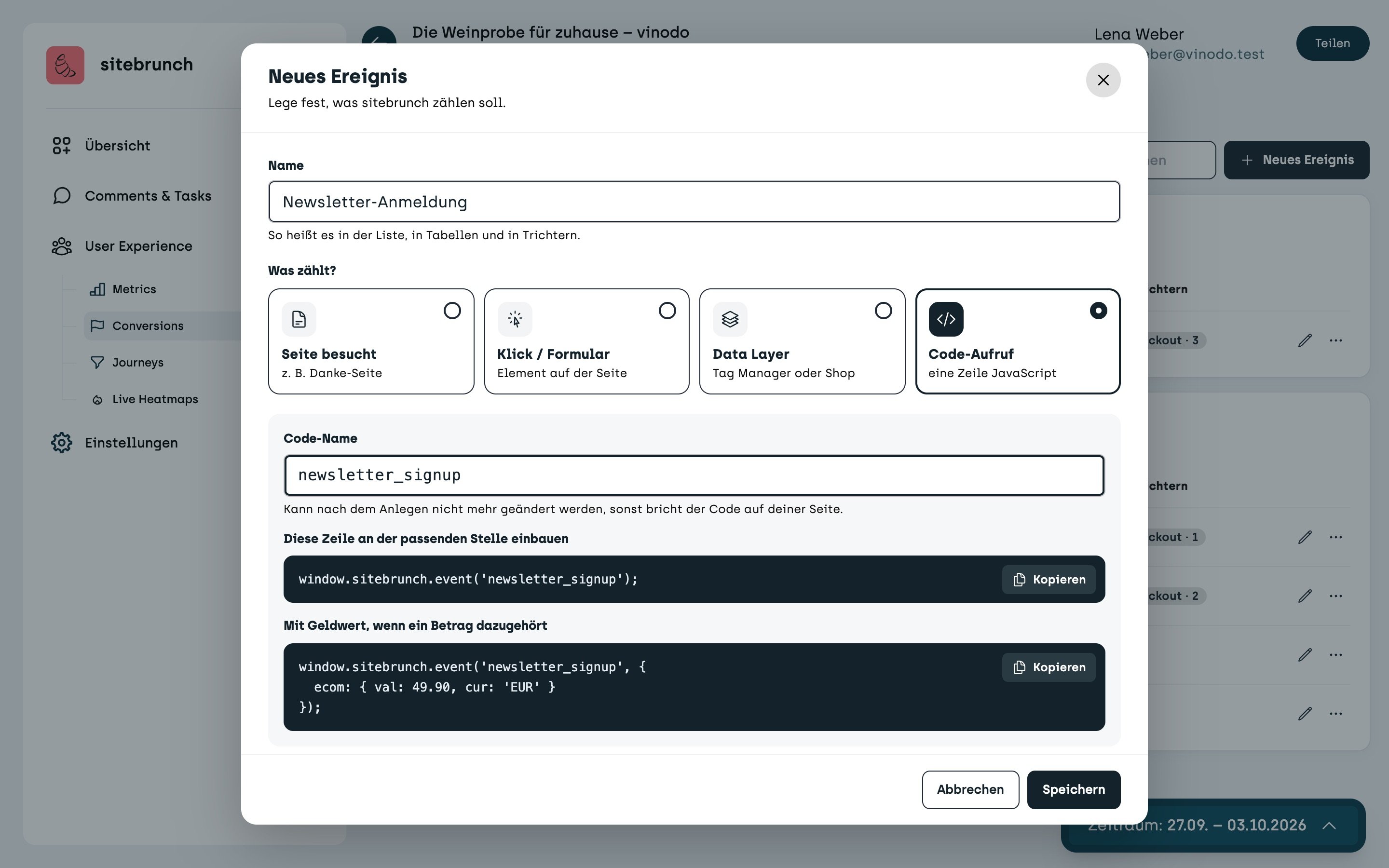
Task: Edit the ckout · 2 row pencil
Action: click(1305, 596)
